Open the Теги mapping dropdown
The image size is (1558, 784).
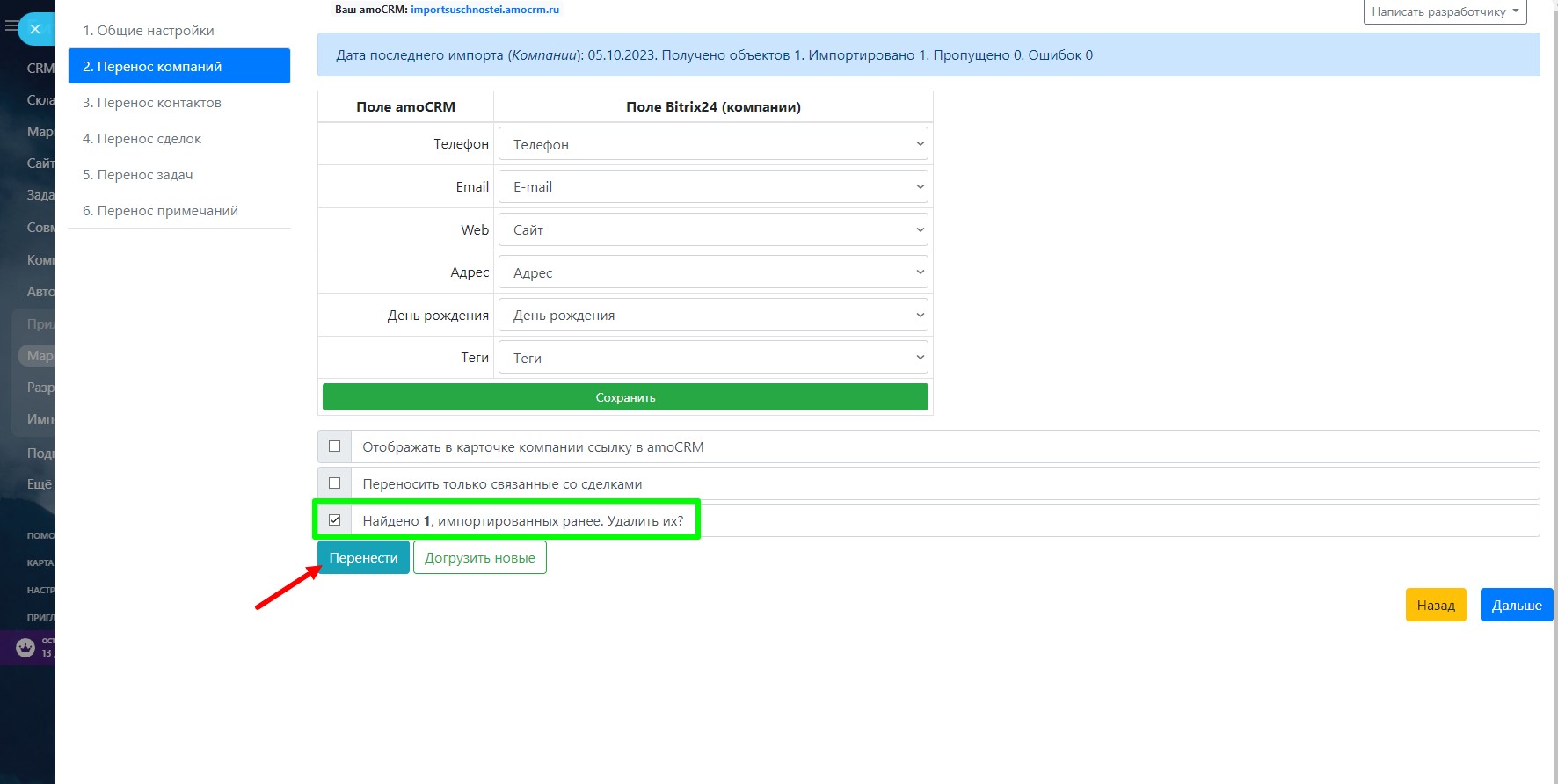712,358
